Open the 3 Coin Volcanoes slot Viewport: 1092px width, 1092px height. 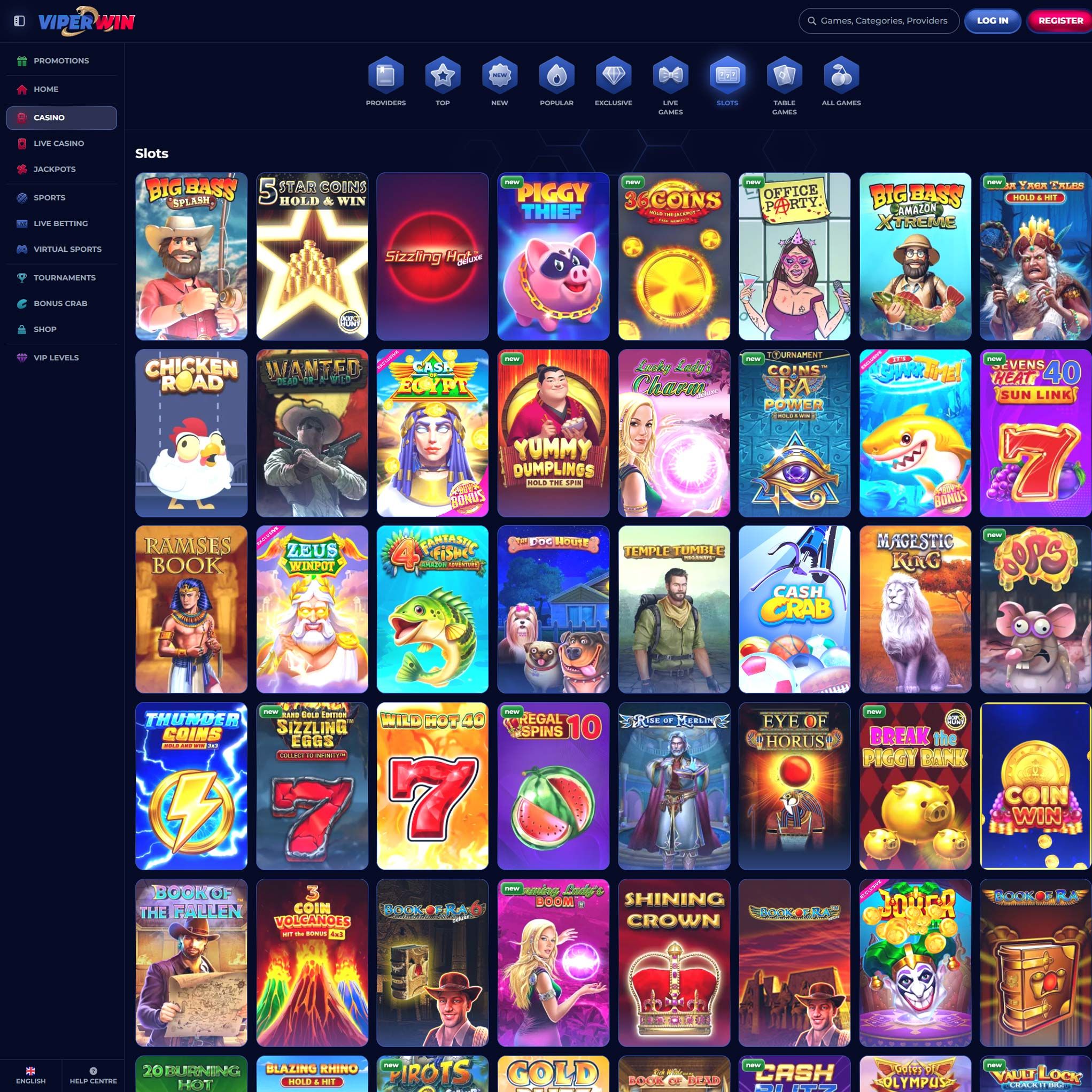click(x=312, y=963)
